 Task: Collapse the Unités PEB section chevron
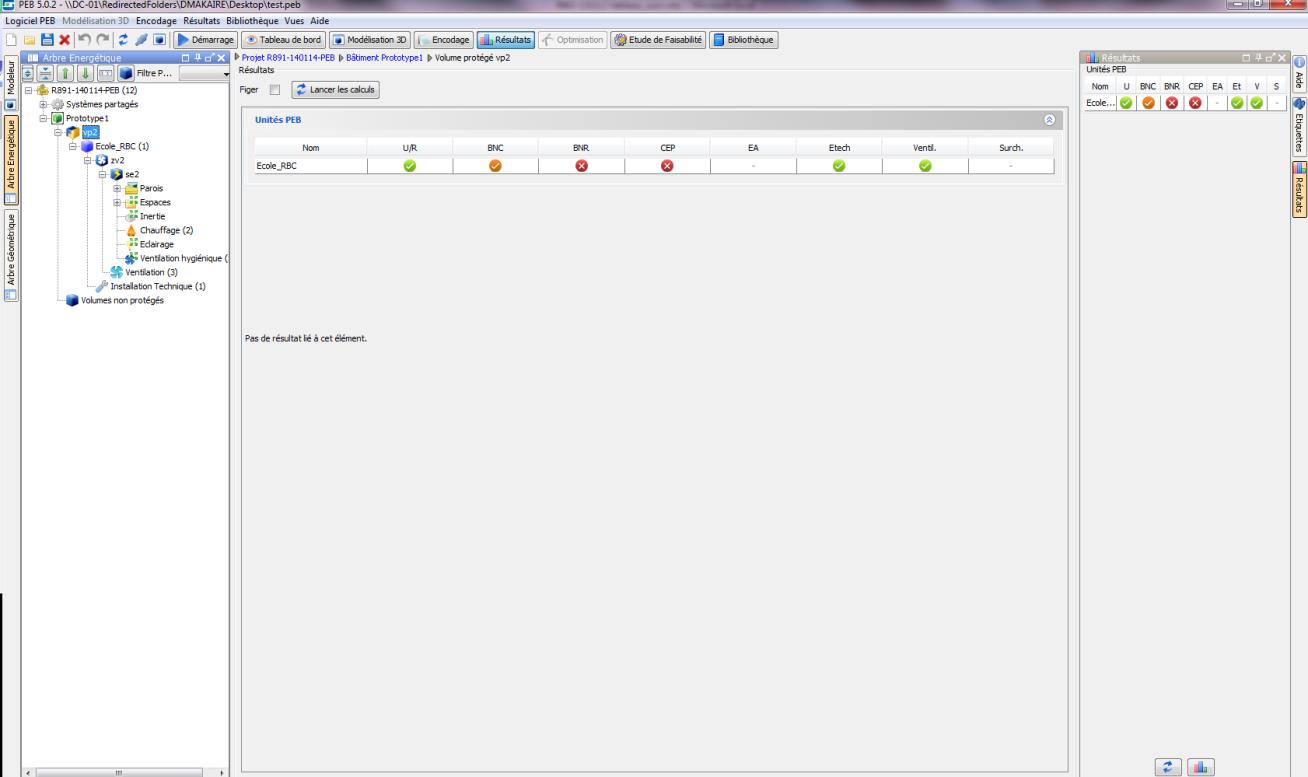1049,119
